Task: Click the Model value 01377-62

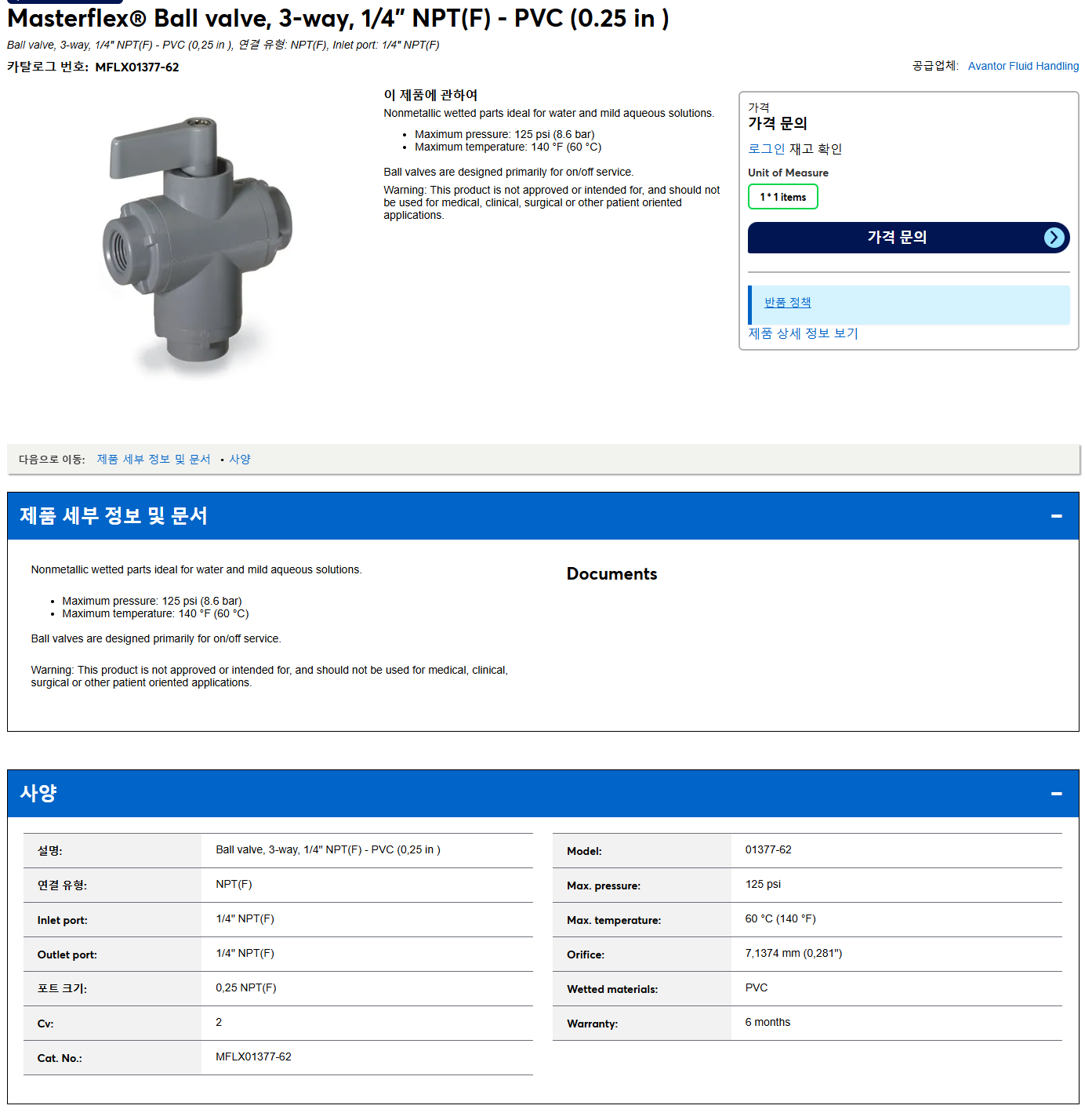Action: 768,849
